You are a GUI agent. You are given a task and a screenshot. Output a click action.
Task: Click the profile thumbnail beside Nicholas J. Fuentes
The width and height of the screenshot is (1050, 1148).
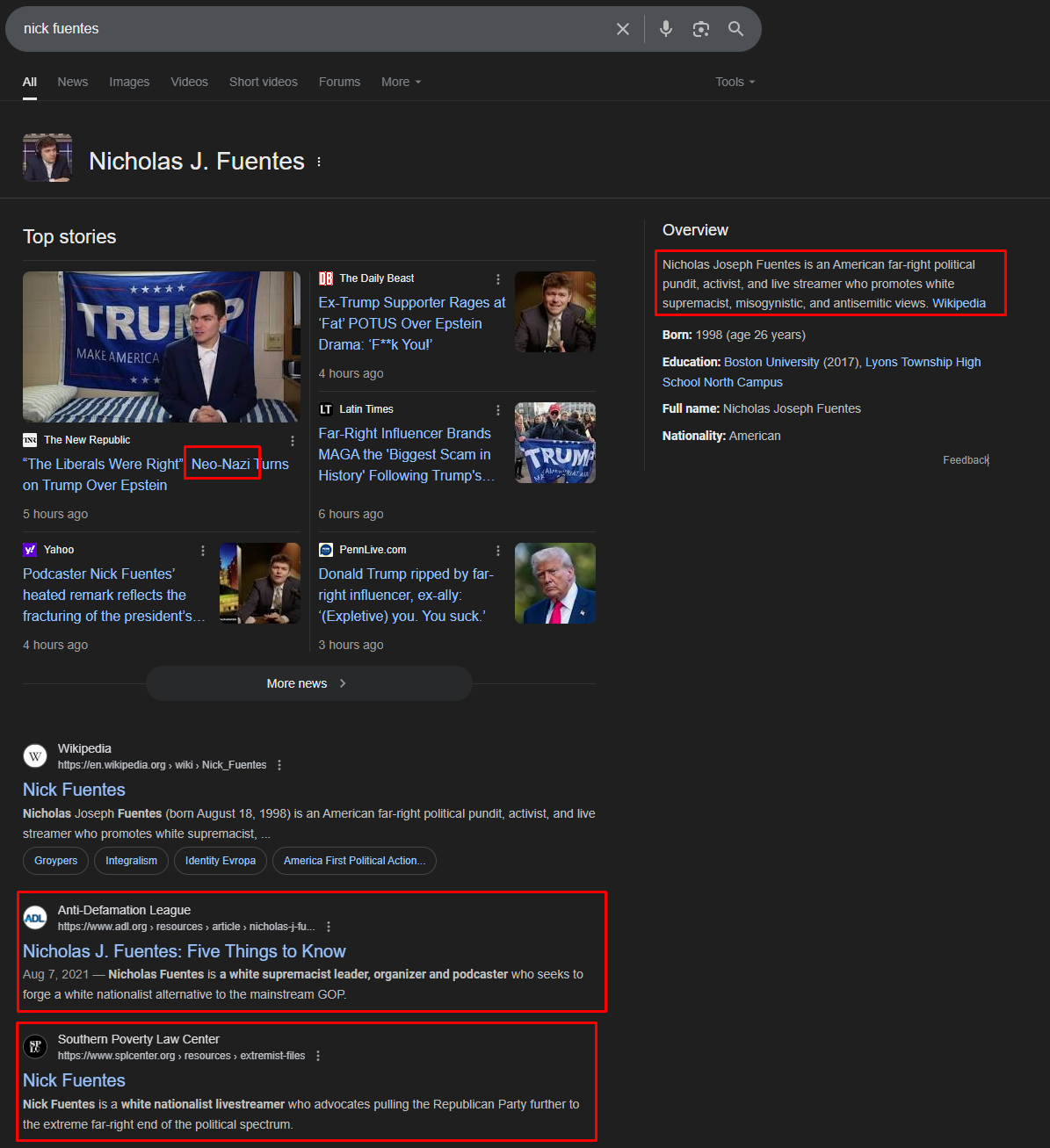(x=47, y=158)
